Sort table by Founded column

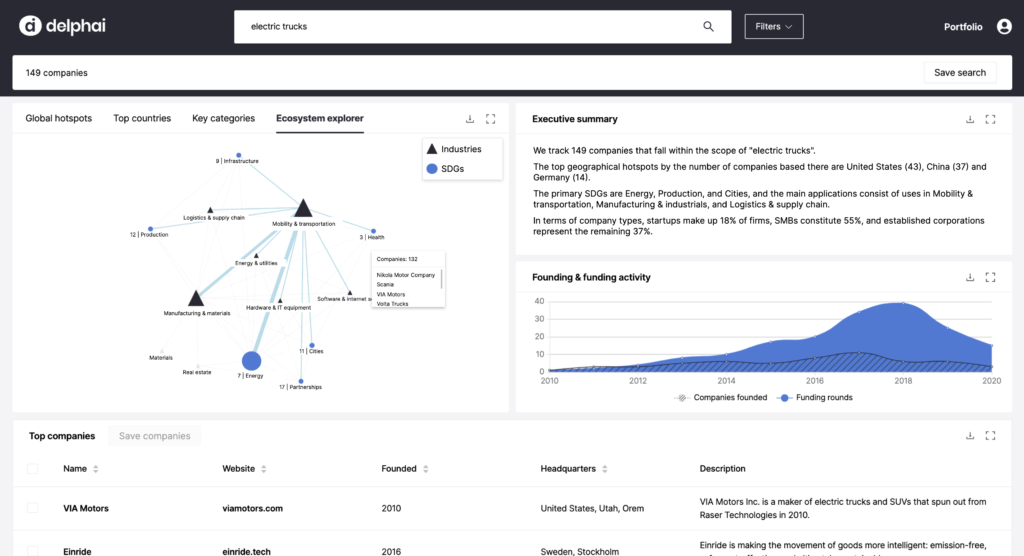[x=405, y=468]
